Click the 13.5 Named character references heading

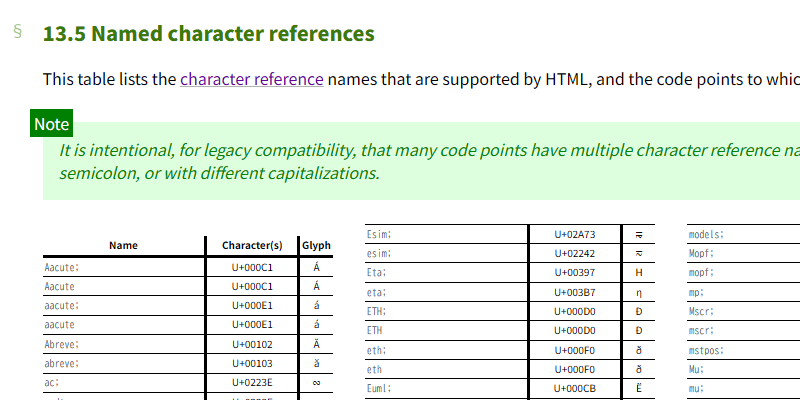[208, 33]
